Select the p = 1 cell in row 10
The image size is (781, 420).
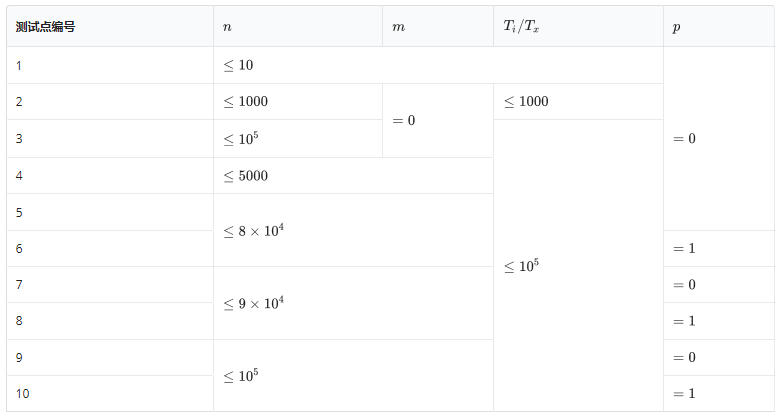pos(684,393)
